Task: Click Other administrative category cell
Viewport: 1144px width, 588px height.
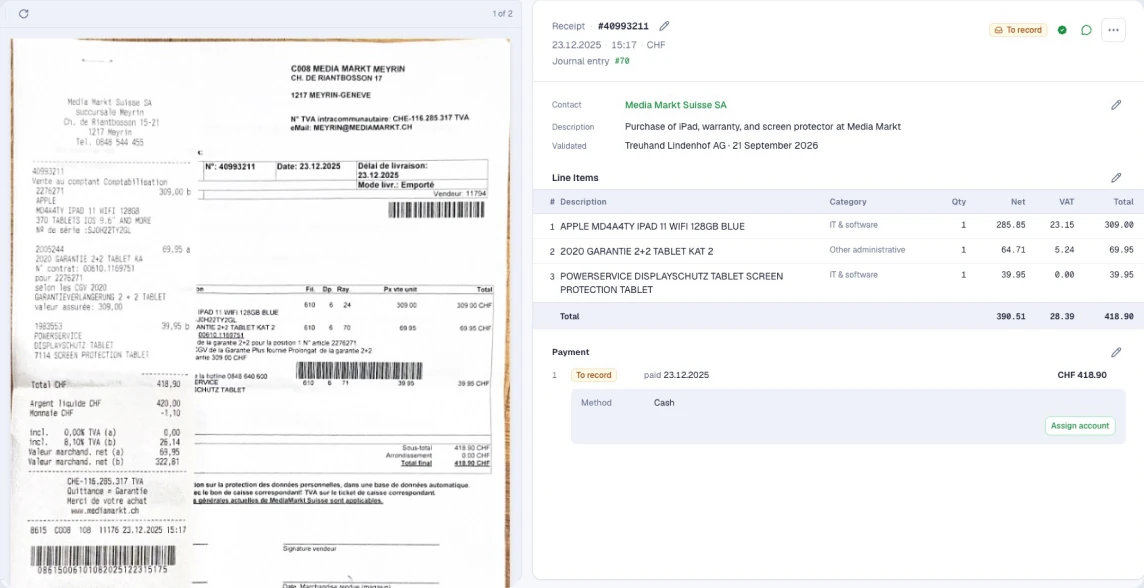Action: click(867, 249)
